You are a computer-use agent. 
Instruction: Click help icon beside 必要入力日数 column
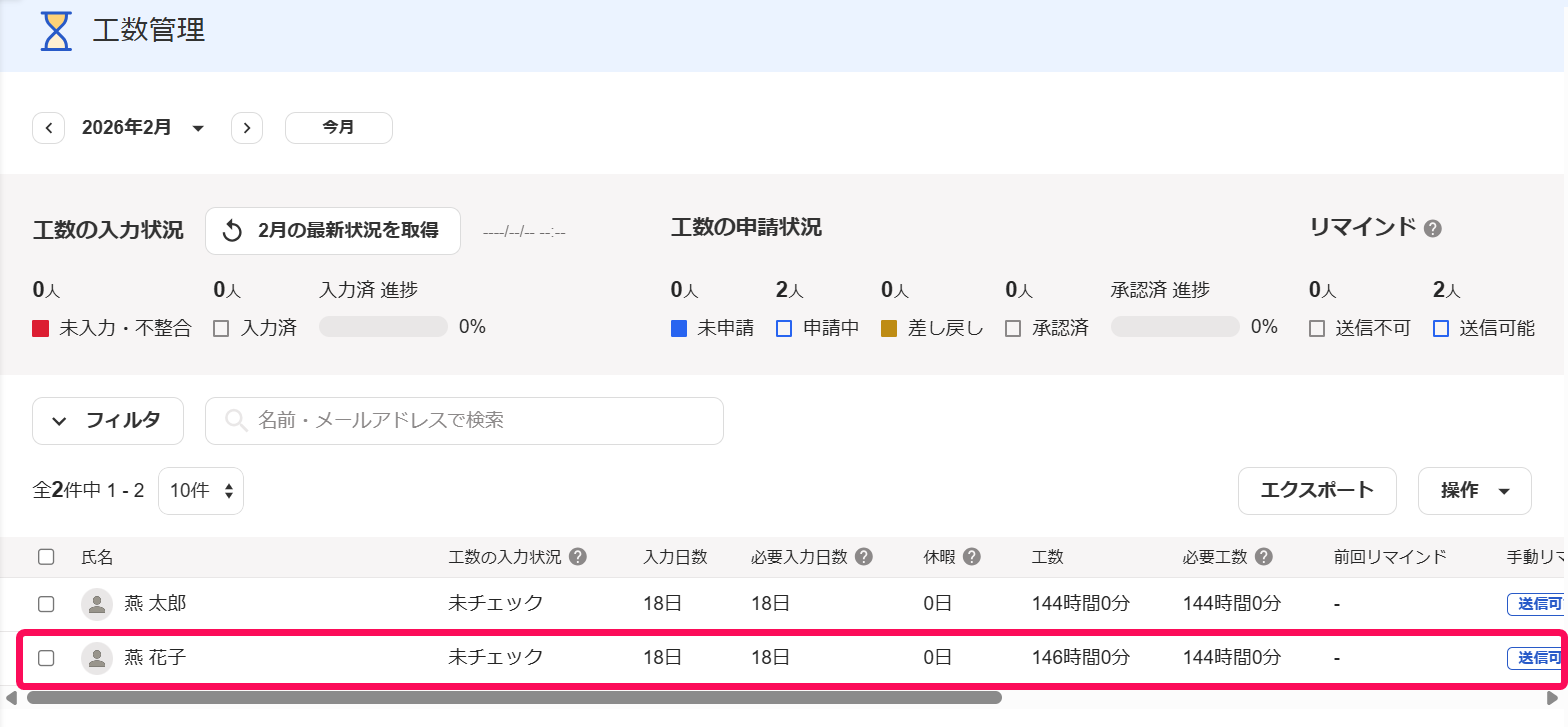click(864, 557)
